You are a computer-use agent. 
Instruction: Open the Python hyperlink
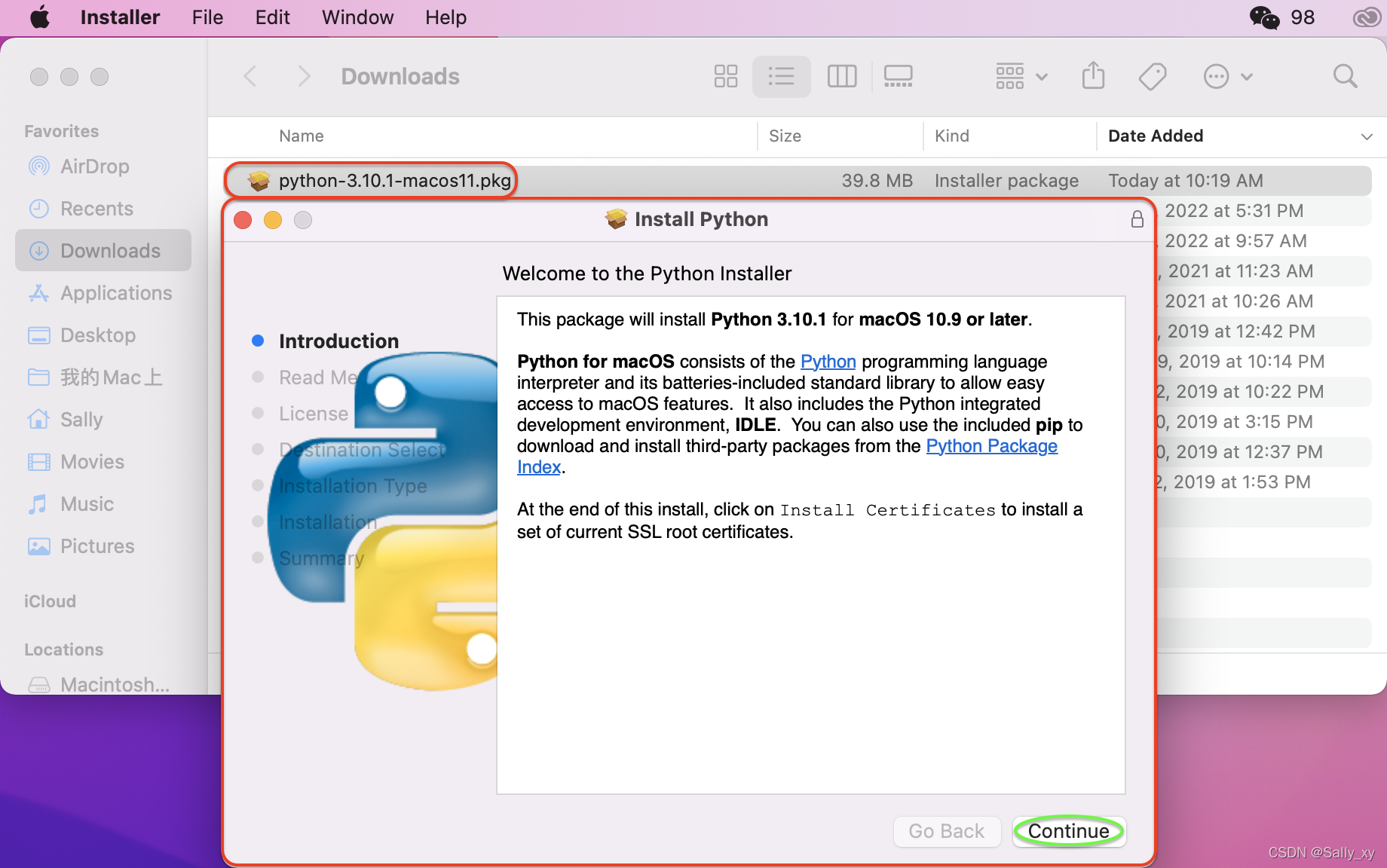tap(828, 362)
